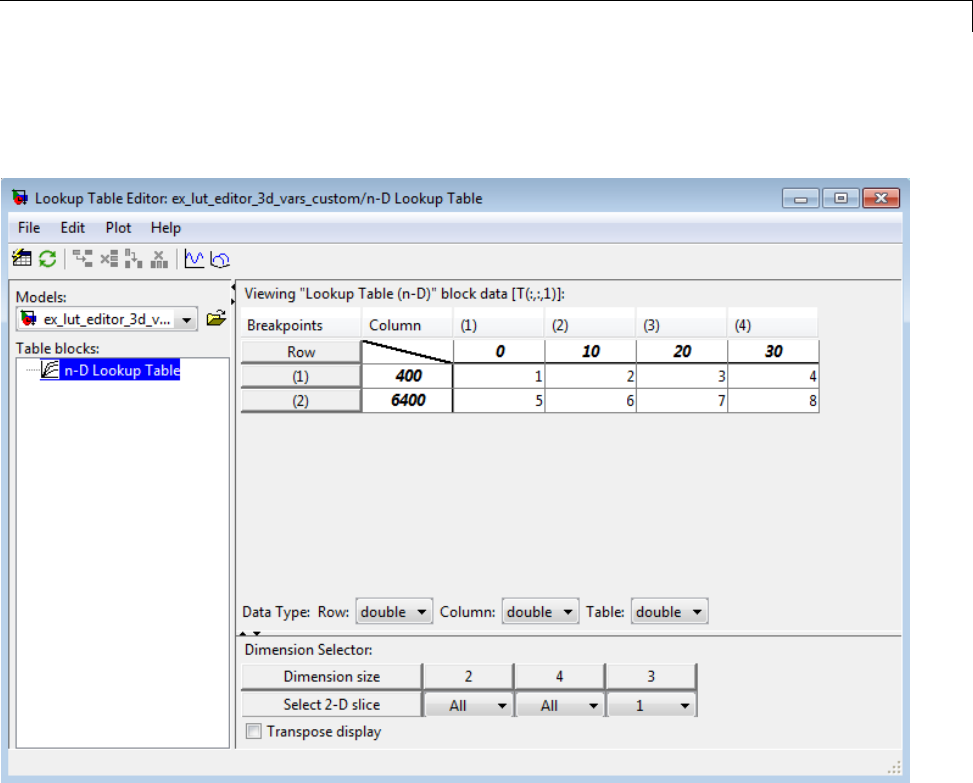Select row breakpoint cell 400
The image size is (973, 783).
pos(408,376)
